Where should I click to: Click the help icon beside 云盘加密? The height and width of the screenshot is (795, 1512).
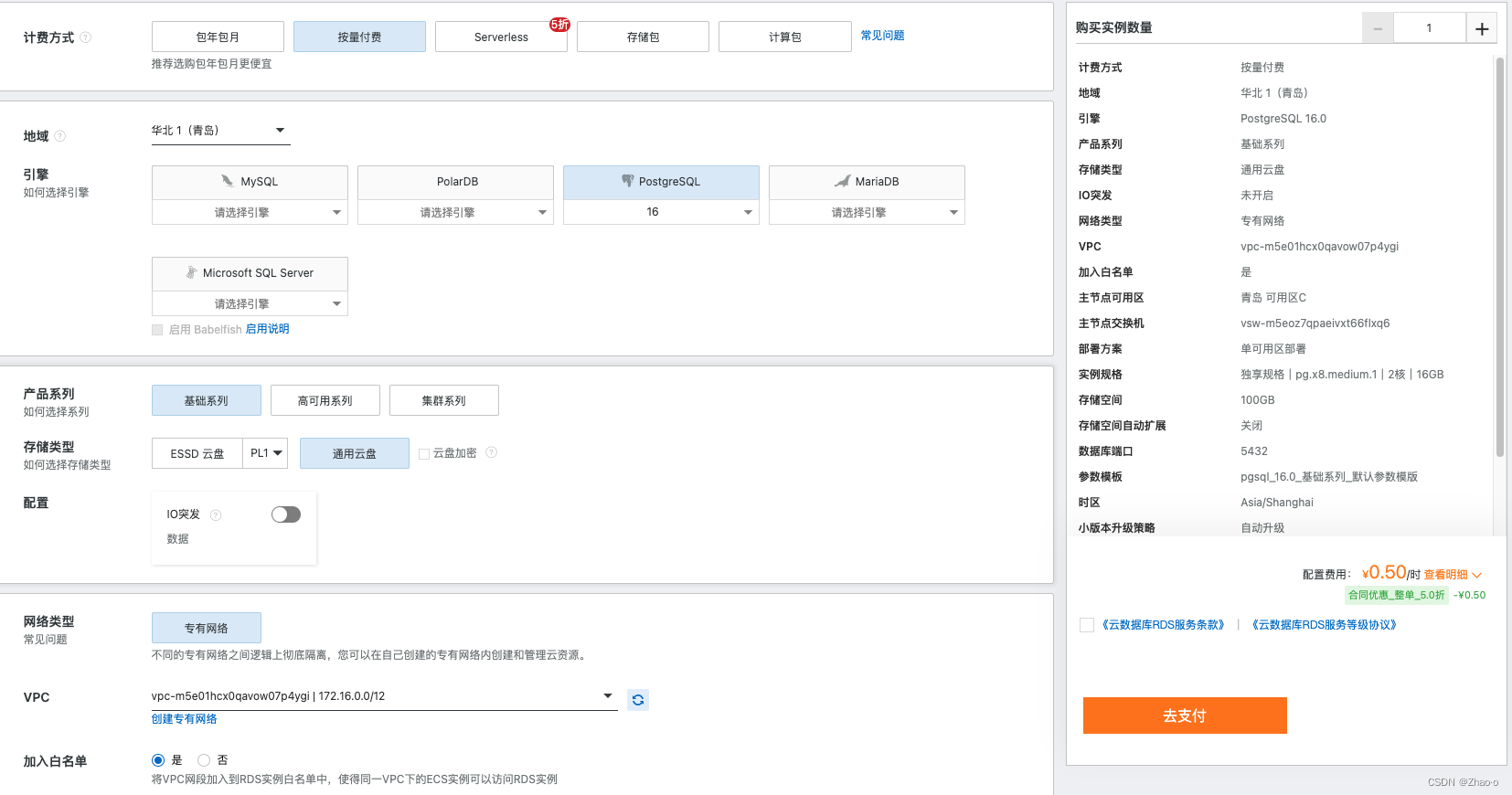tap(491, 452)
